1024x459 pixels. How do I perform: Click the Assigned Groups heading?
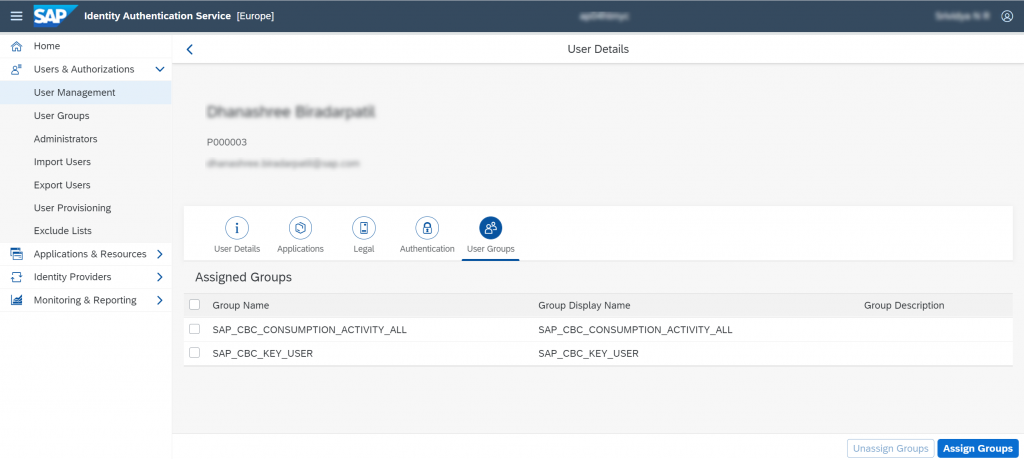tap(244, 277)
